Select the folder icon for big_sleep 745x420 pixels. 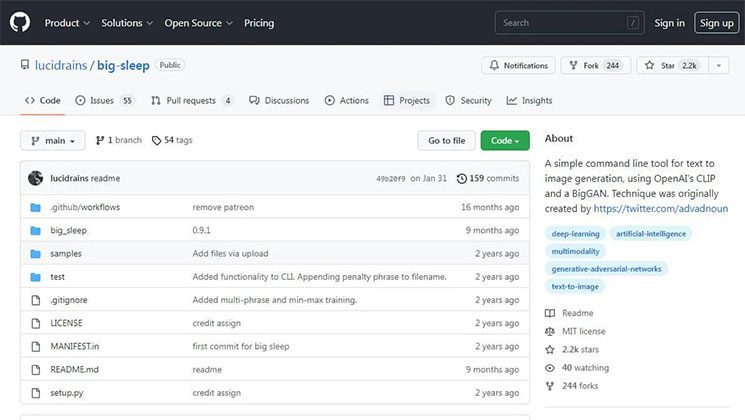tap(36, 230)
